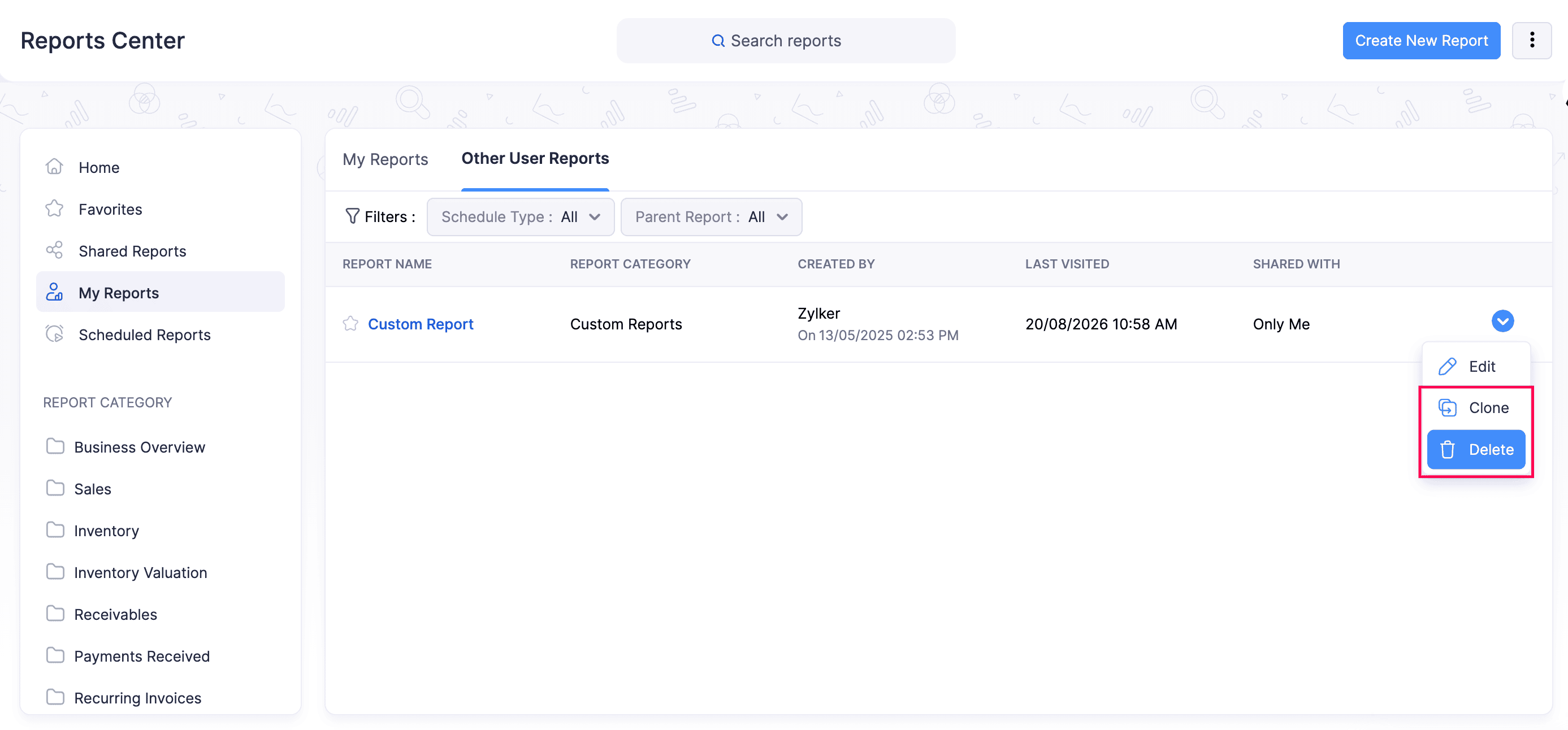Click the REPORT NAME column header
The width and height of the screenshot is (1568, 730).
pos(387,263)
